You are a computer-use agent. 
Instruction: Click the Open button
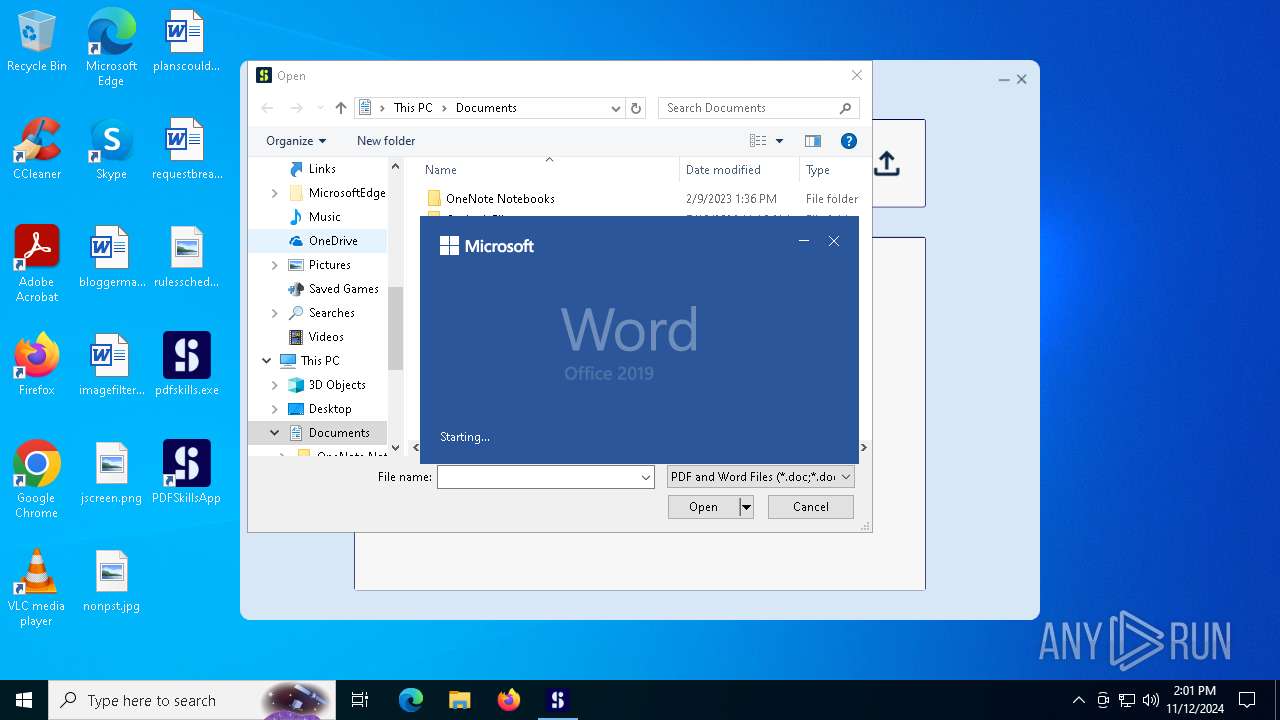coord(703,507)
